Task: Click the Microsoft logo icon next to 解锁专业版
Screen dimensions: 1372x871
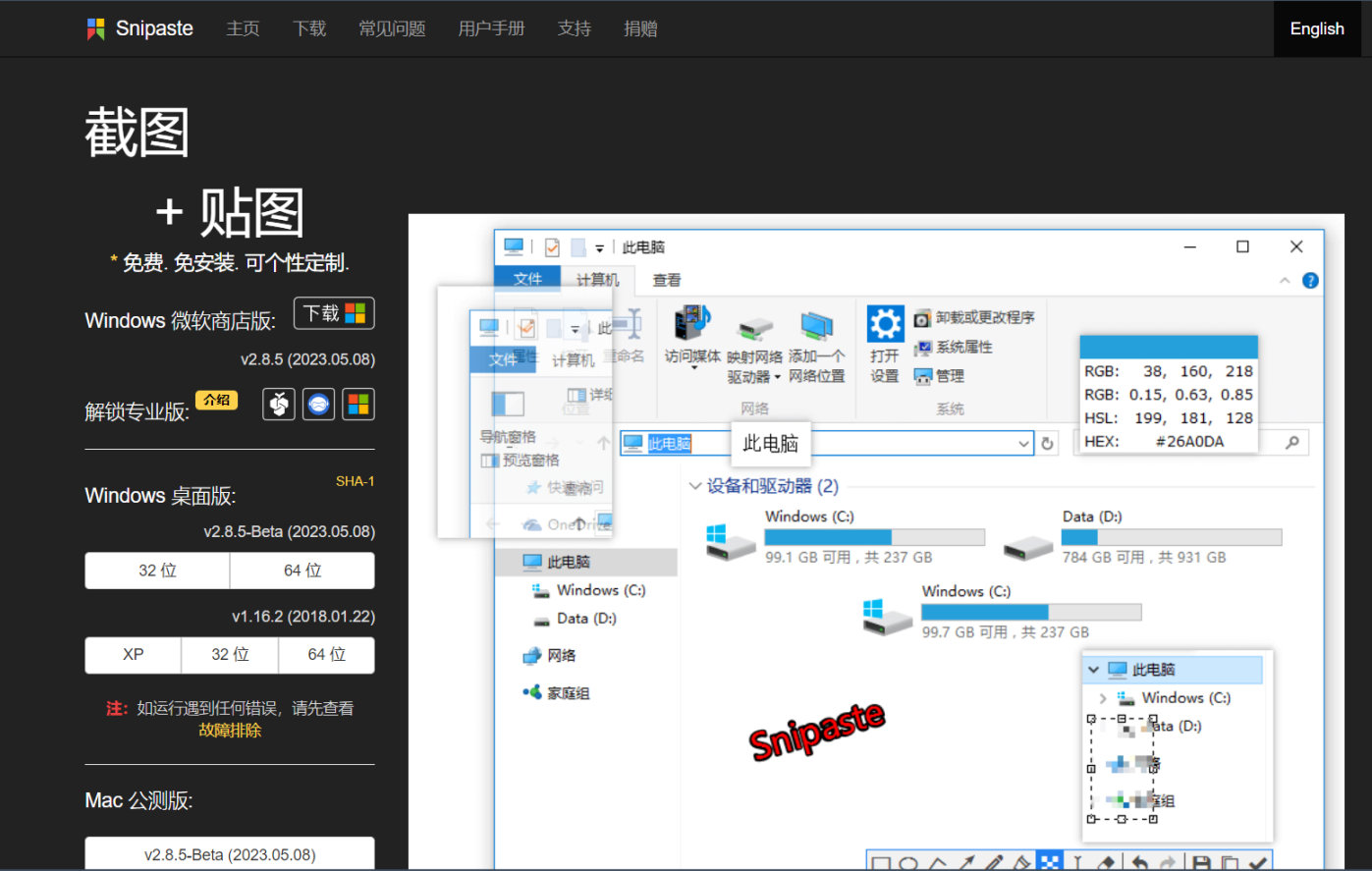Action: pyautogui.click(x=358, y=404)
